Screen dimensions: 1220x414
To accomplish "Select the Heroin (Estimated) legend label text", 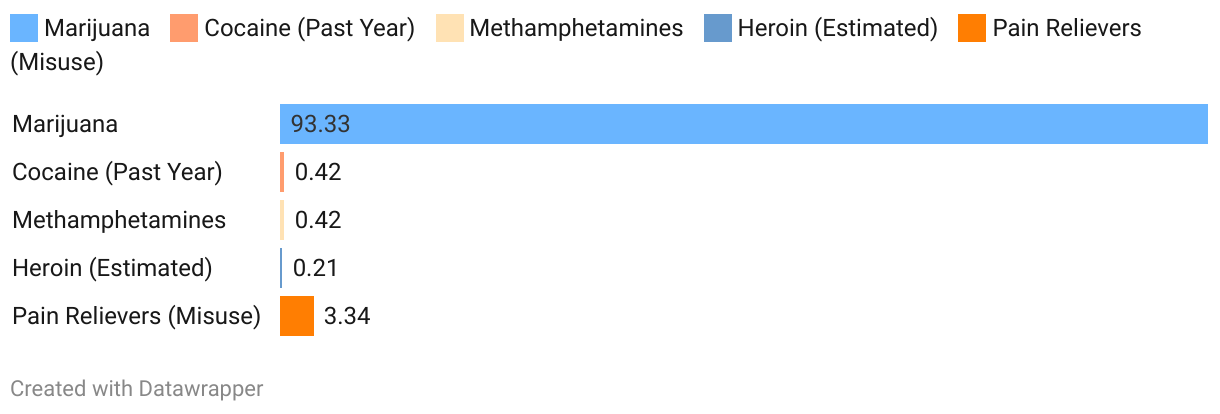I will click(x=837, y=28).
